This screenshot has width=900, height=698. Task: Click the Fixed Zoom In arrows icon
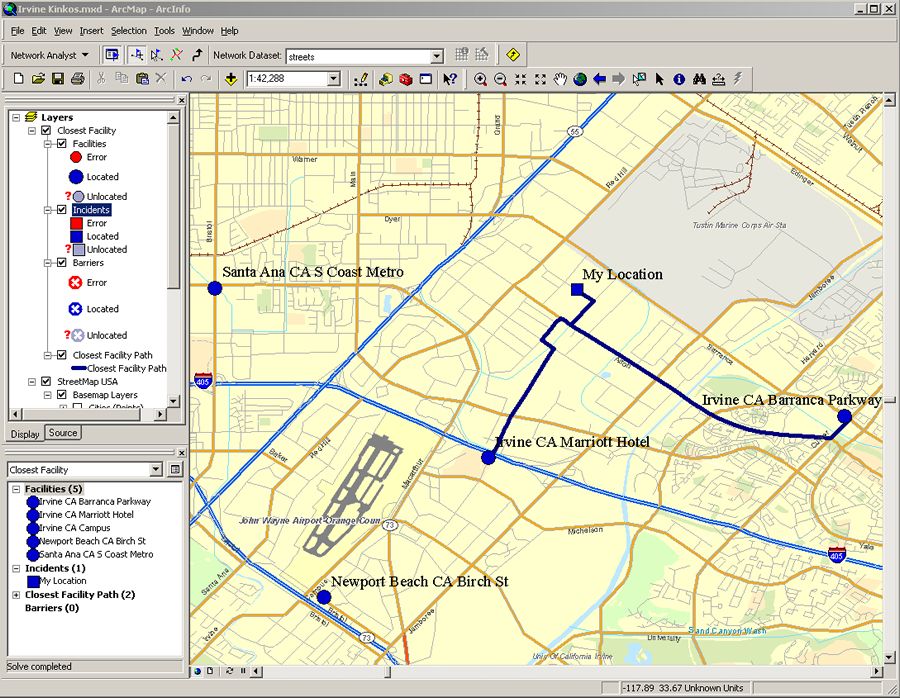coord(521,79)
